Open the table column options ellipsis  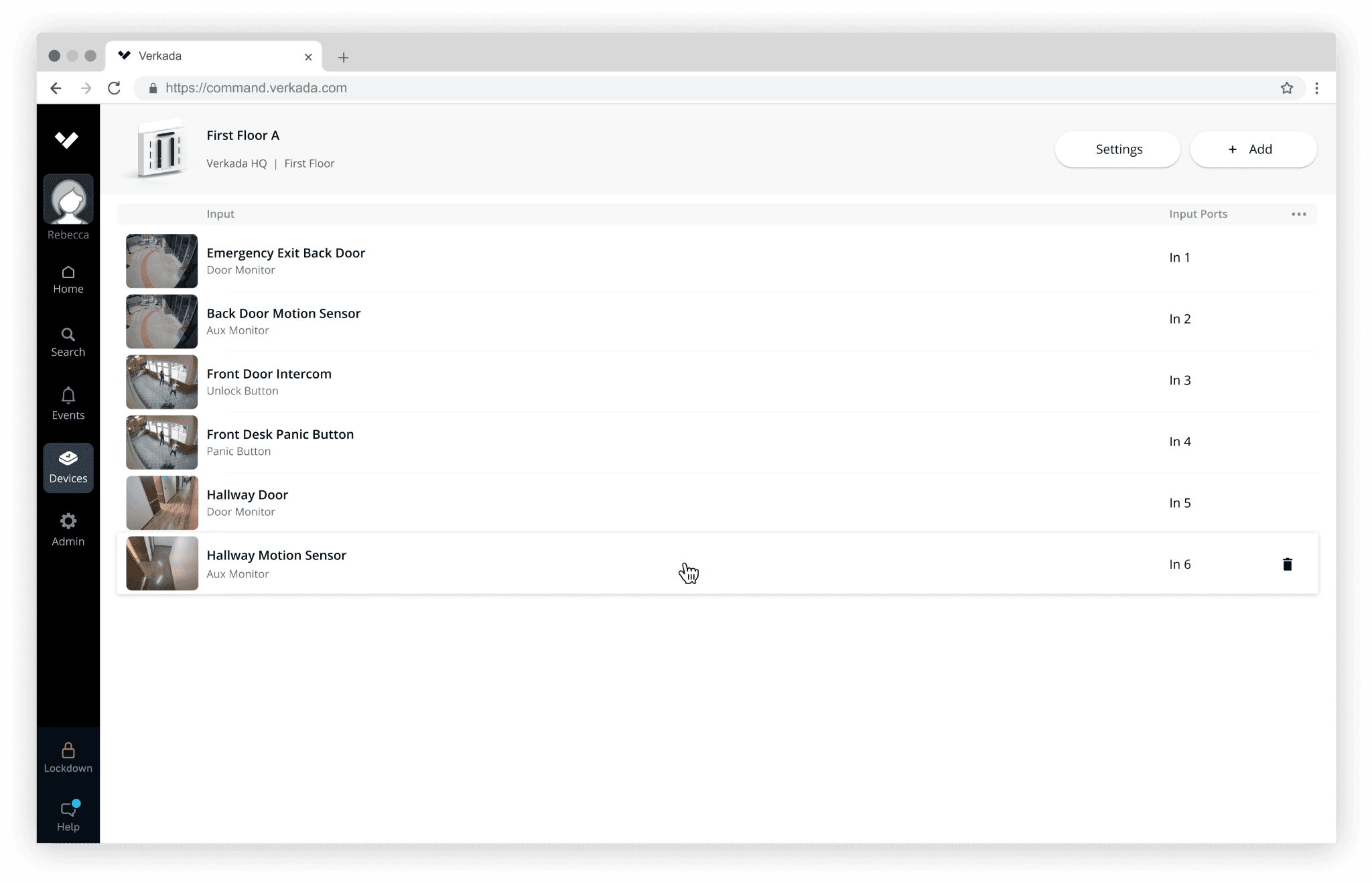[1298, 214]
